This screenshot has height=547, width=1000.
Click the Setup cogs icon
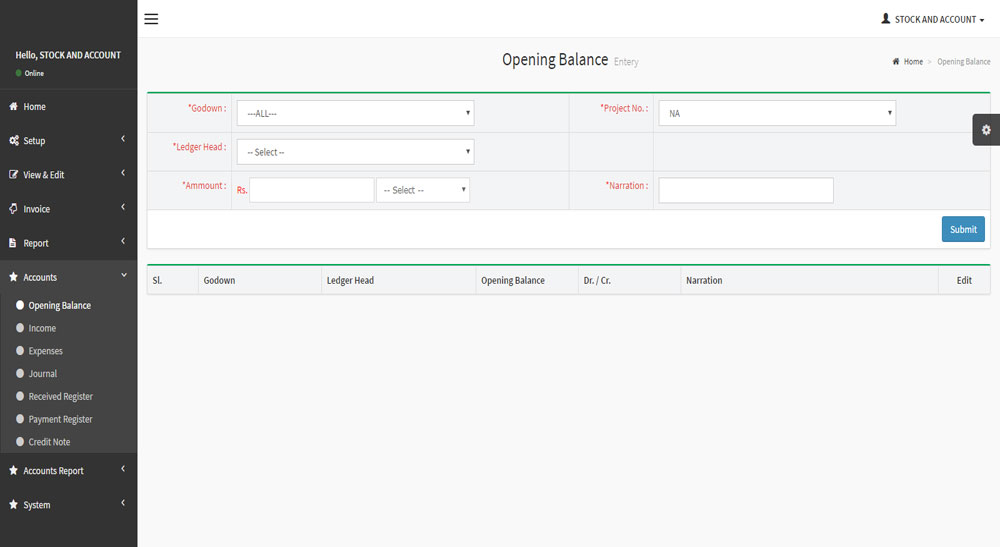[13, 140]
